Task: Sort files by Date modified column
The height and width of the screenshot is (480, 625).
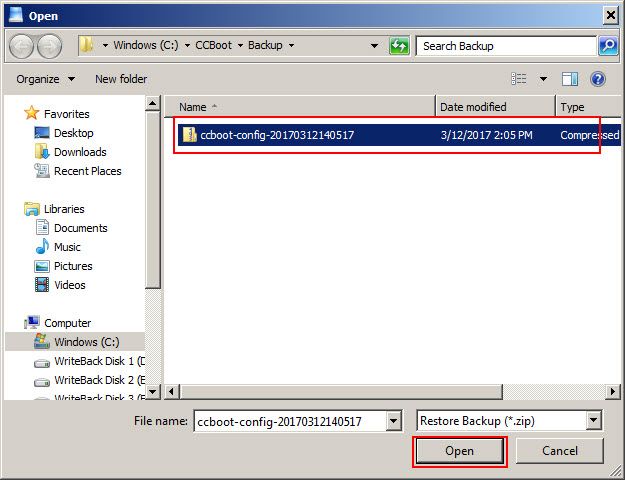Action: (495, 106)
